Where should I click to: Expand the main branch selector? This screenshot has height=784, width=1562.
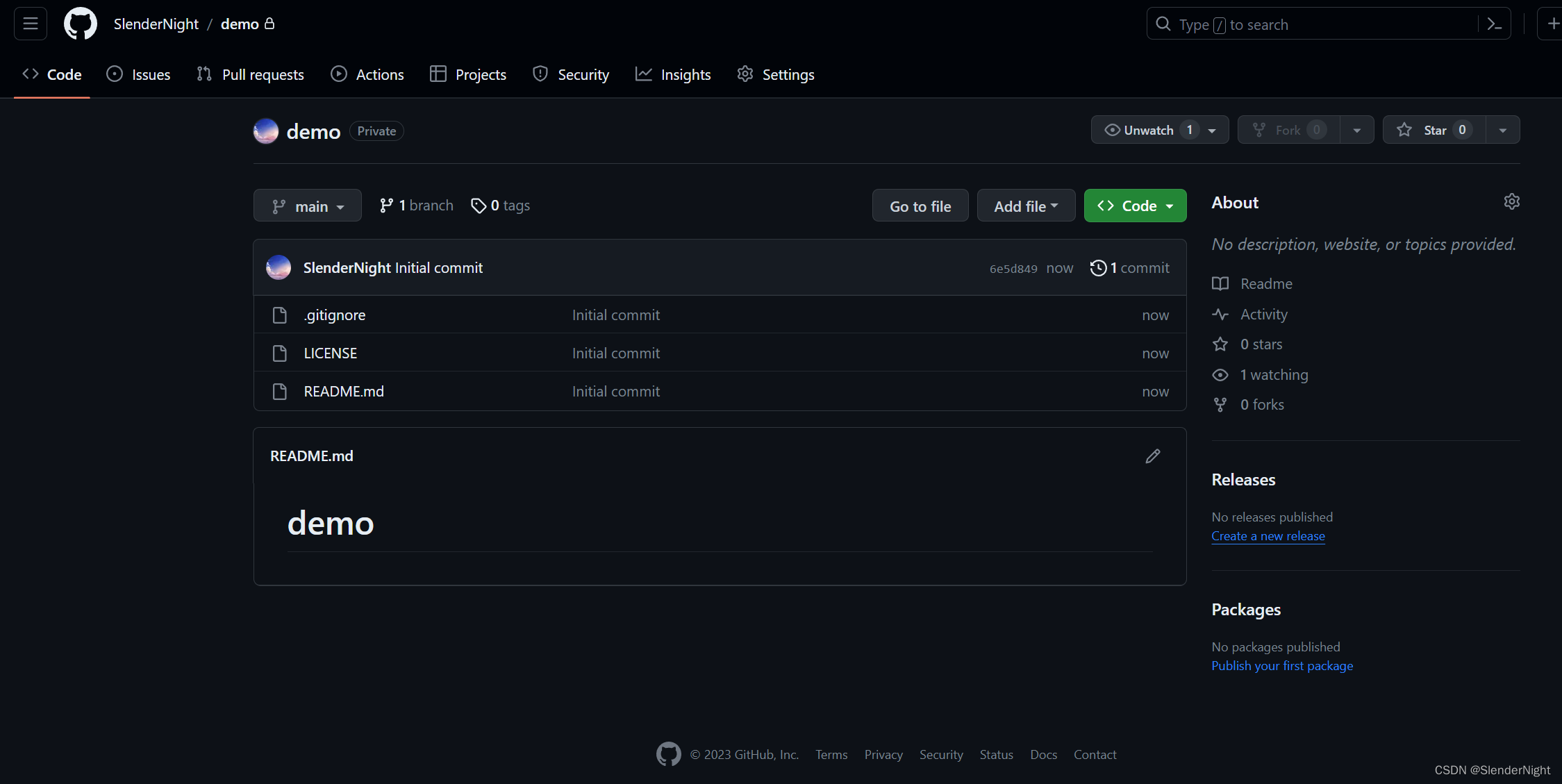tap(308, 206)
